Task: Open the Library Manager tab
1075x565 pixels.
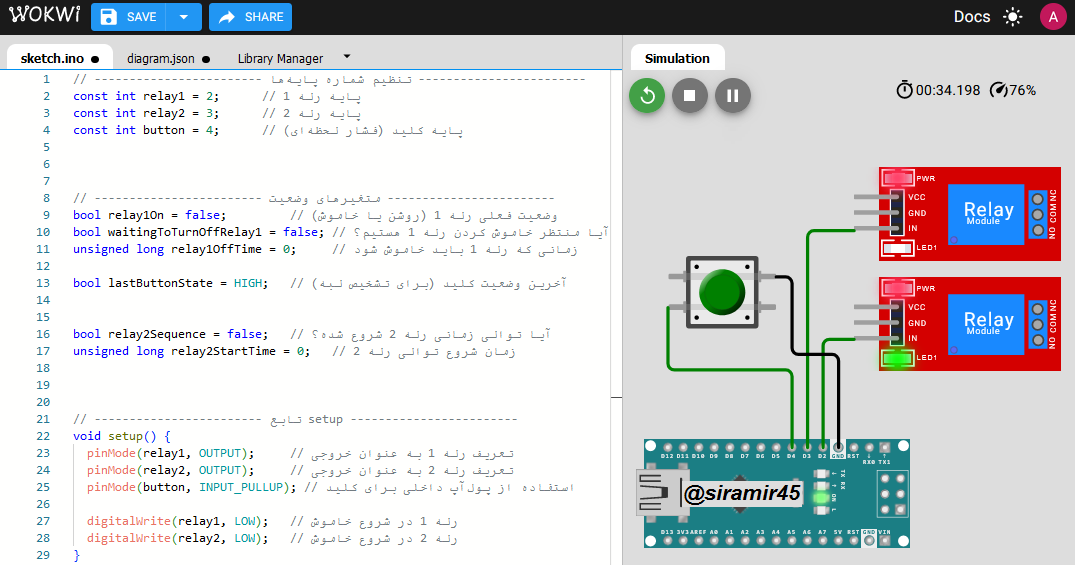Action: tap(280, 59)
